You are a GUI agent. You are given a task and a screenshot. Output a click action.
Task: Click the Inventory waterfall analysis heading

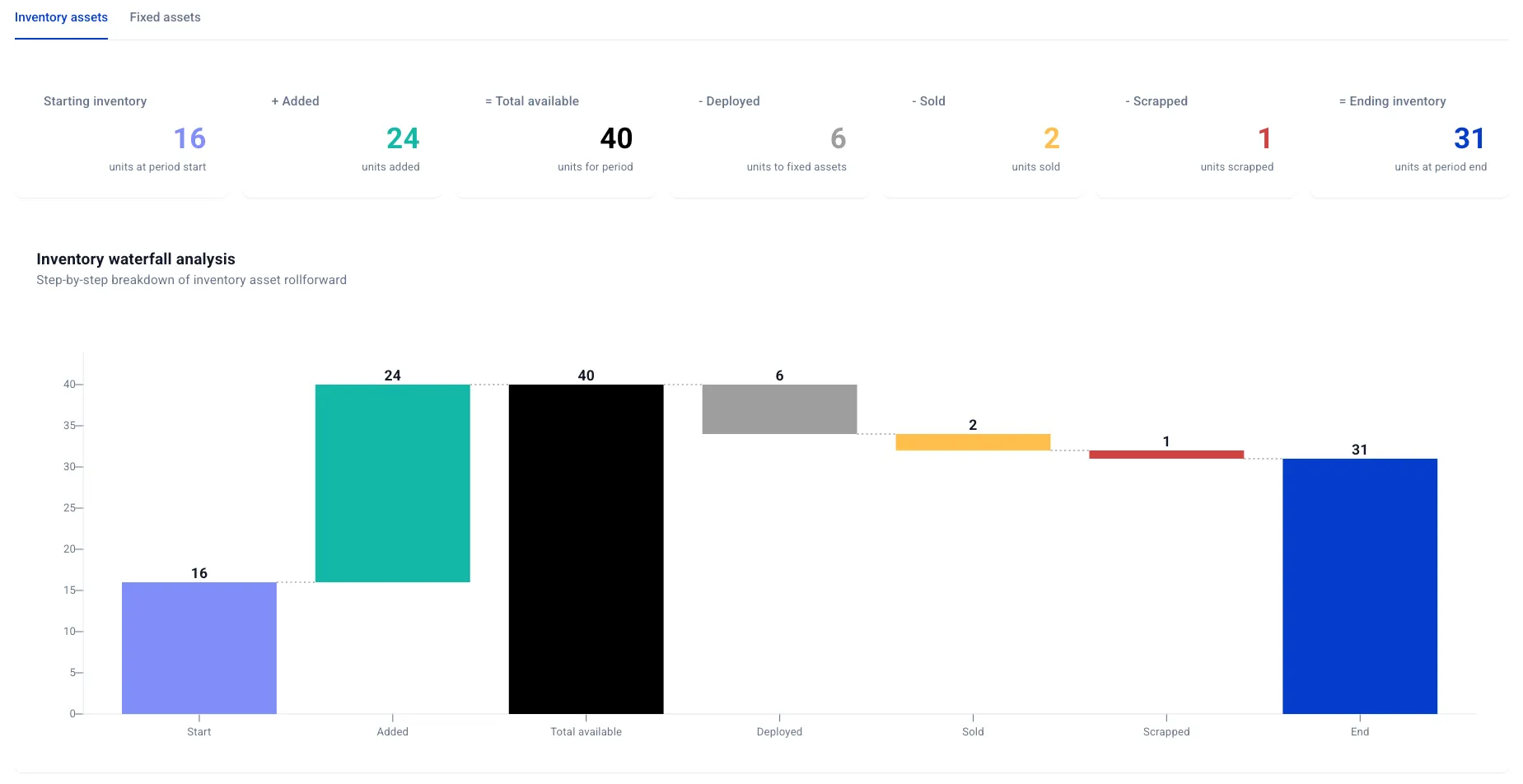tap(136, 259)
